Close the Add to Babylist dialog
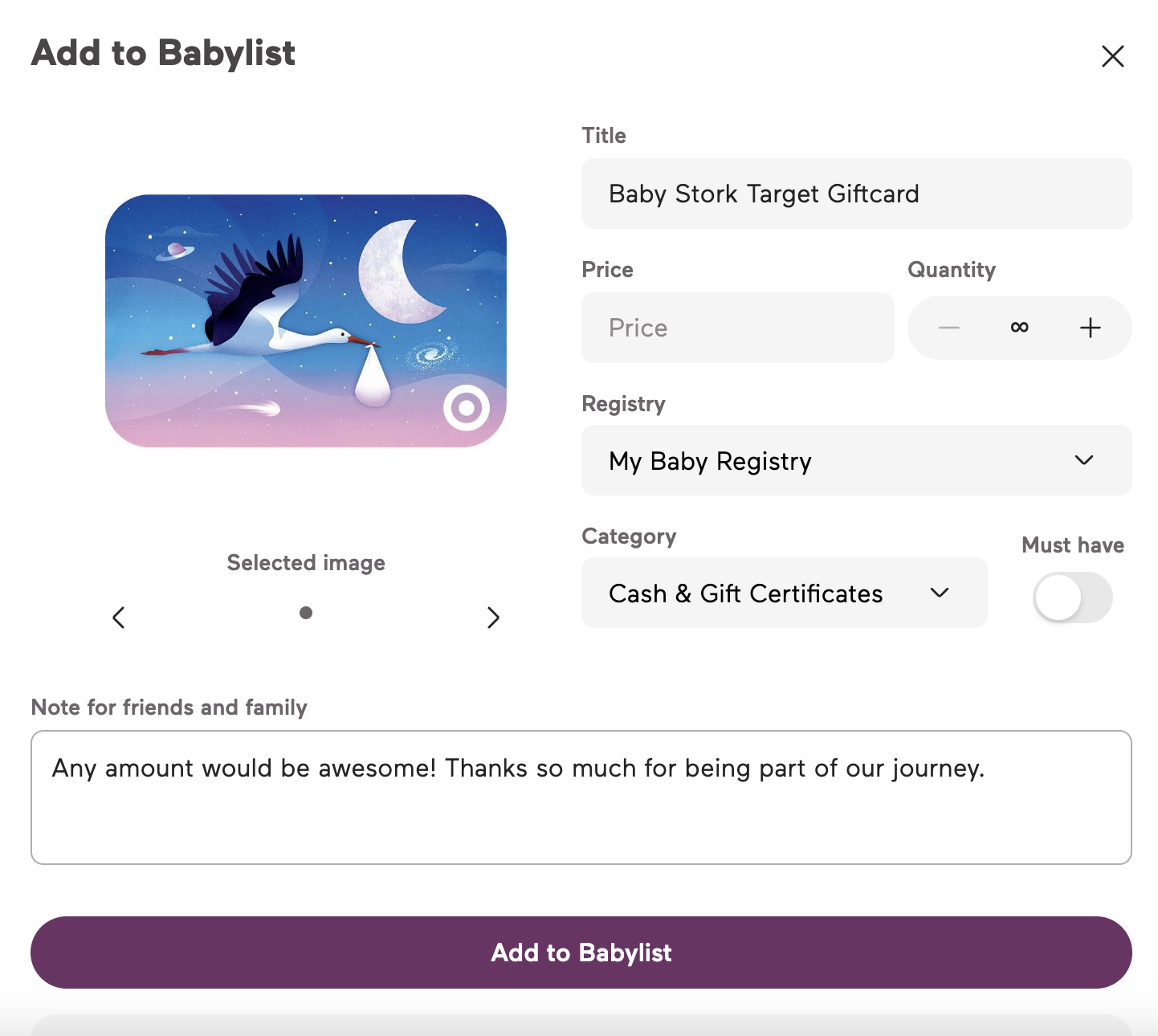The image size is (1158, 1036). coord(1112,56)
